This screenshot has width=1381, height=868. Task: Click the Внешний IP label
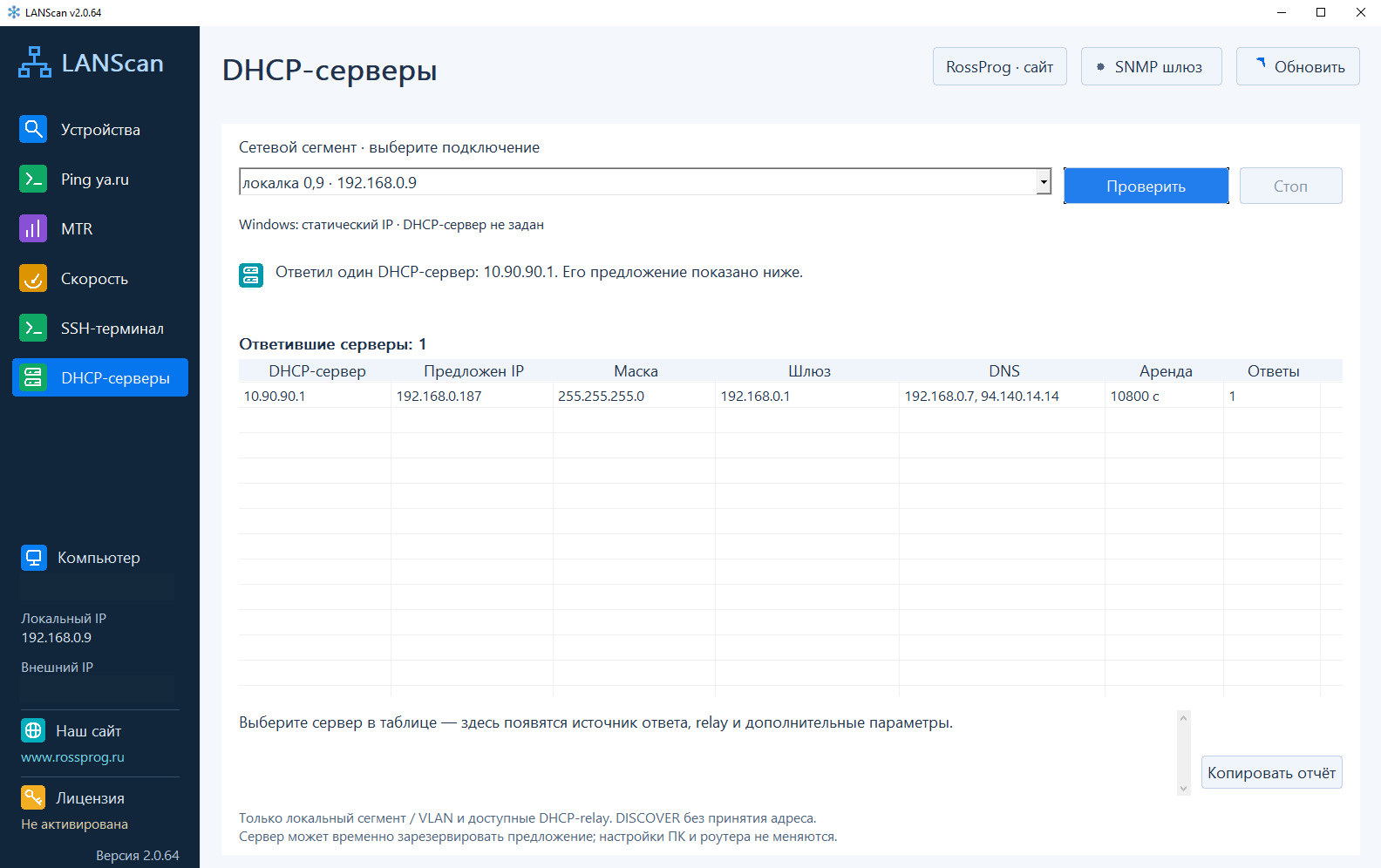tap(57, 667)
